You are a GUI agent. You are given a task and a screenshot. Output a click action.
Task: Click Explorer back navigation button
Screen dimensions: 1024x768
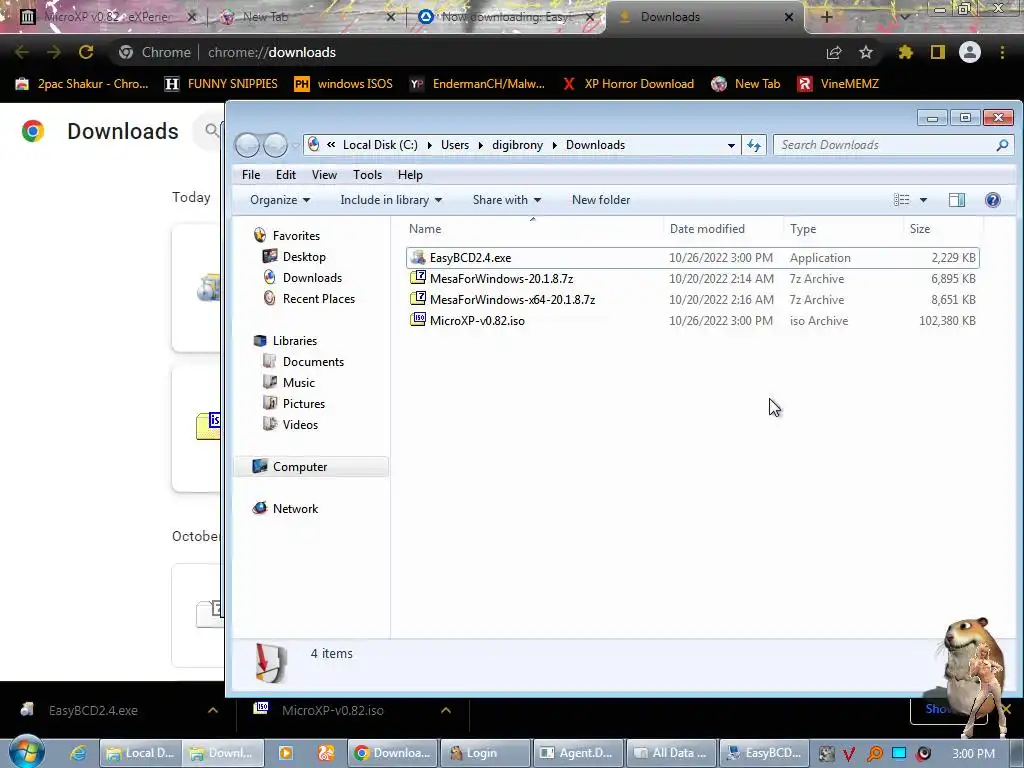[248, 145]
